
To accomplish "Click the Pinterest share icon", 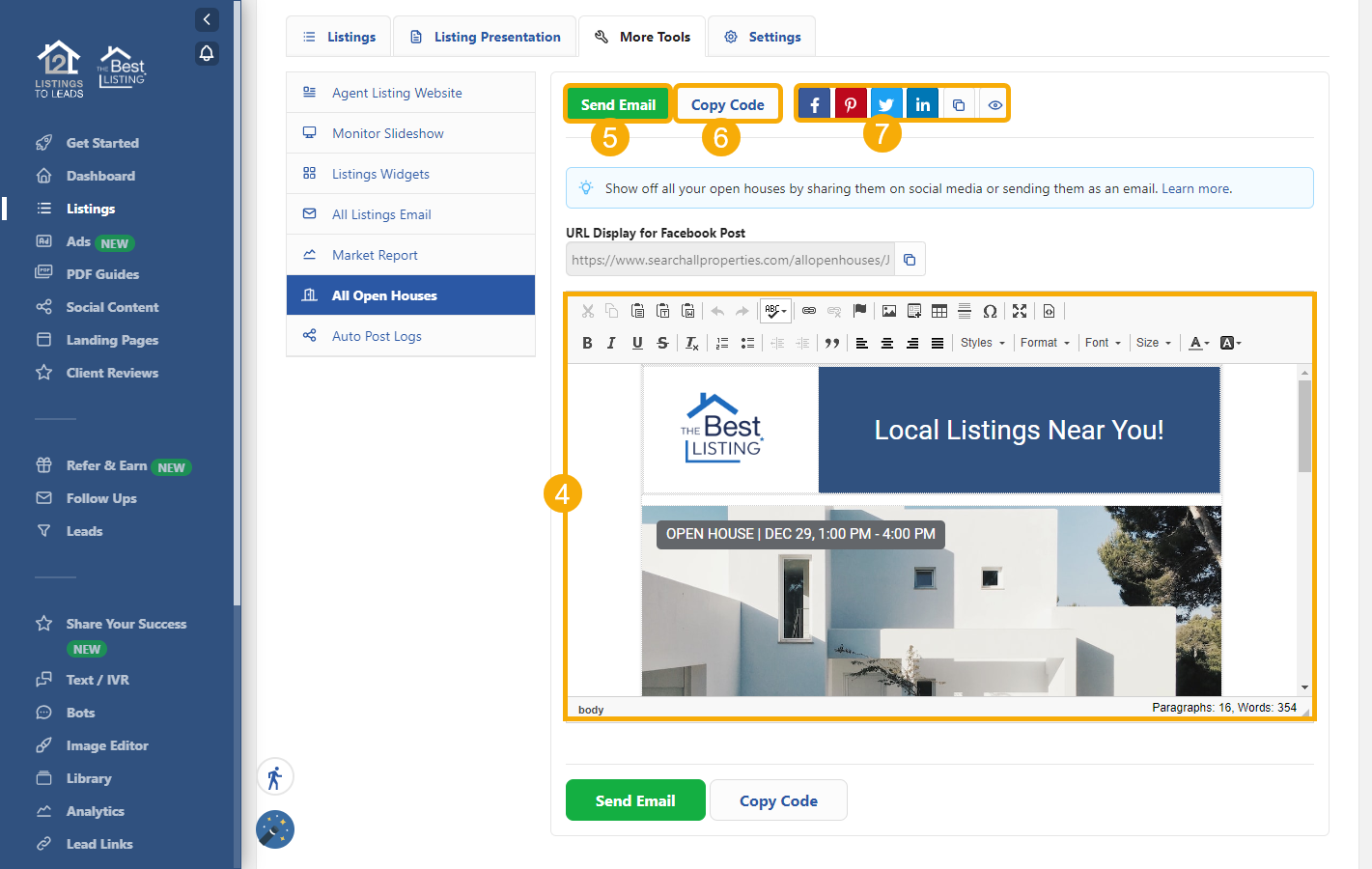I will 850,104.
